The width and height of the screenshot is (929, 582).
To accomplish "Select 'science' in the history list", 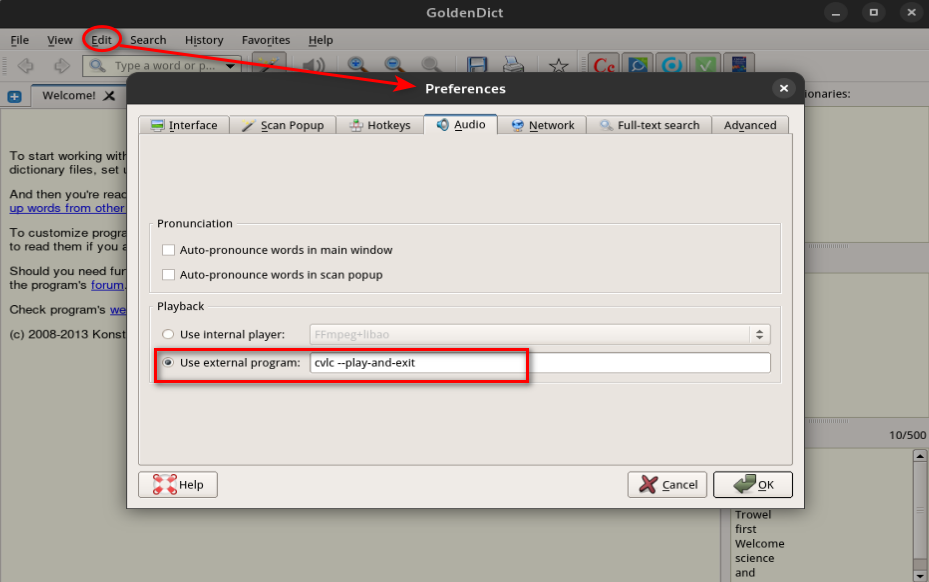I will coord(755,558).
